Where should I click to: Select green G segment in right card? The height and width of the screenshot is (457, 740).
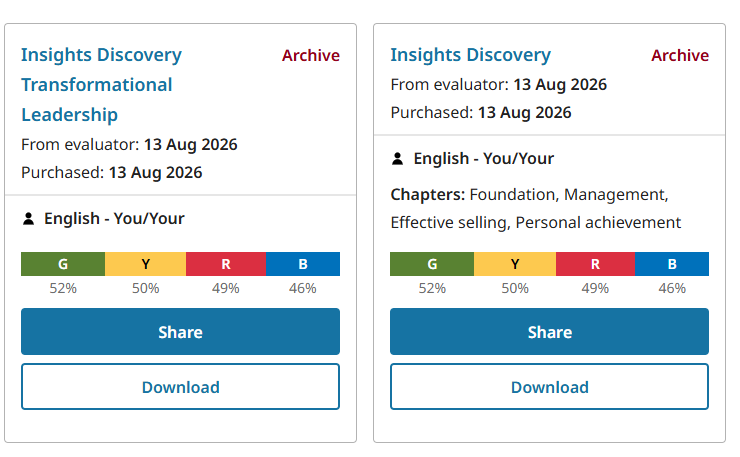[432, 264]
